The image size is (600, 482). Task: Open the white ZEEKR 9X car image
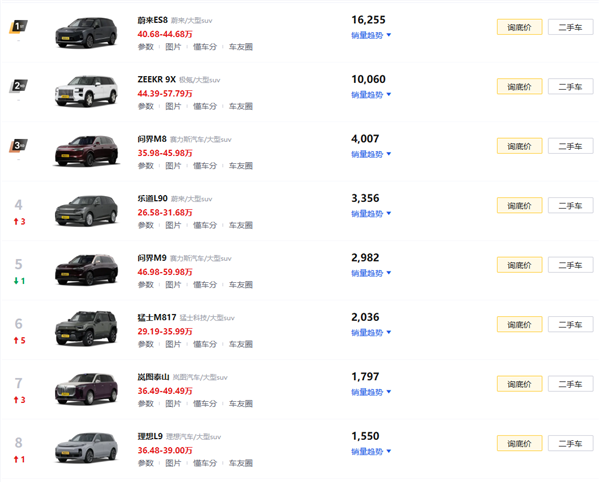87,89
